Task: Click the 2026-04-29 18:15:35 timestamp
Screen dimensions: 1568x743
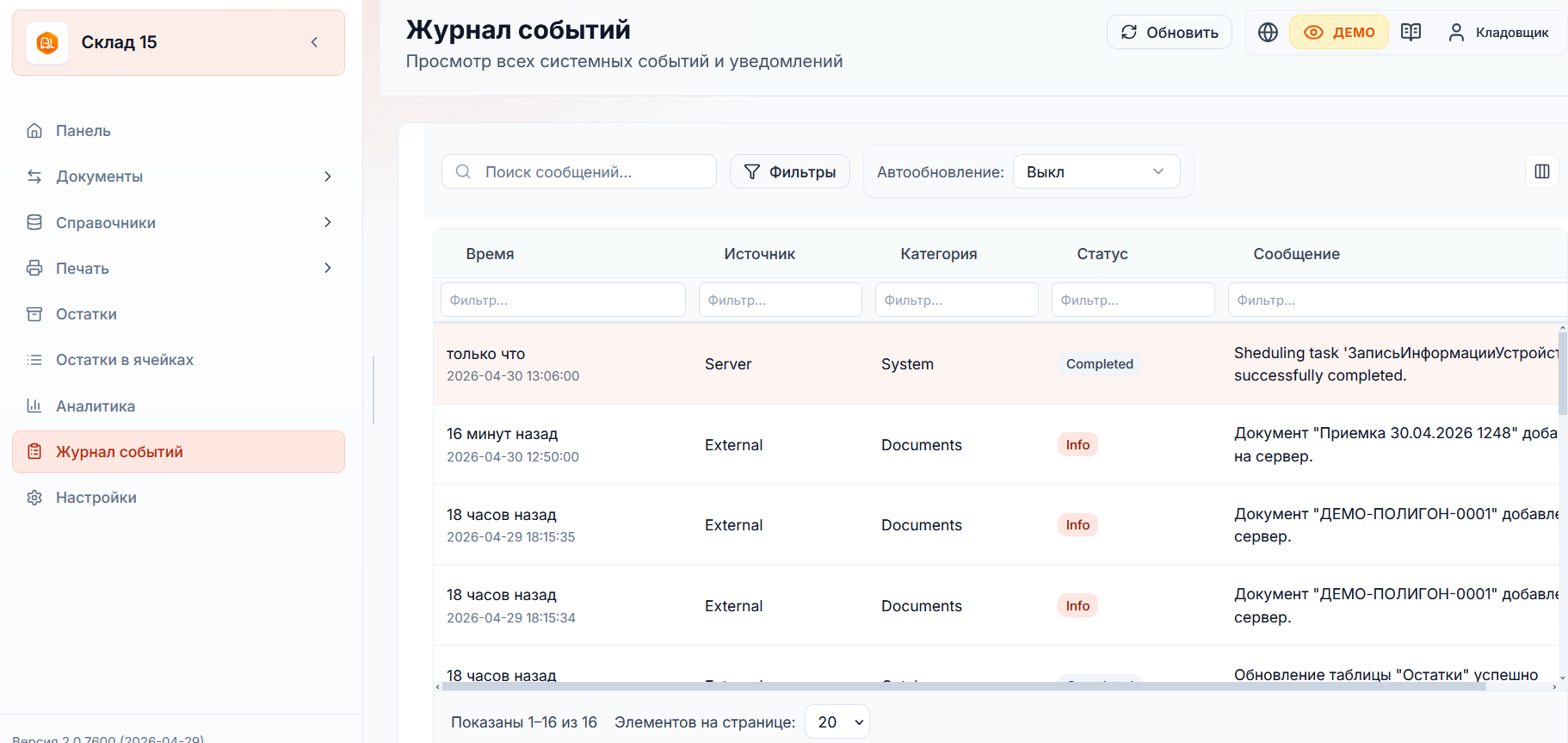Action: pyautogui.click(x=510, y=537)
